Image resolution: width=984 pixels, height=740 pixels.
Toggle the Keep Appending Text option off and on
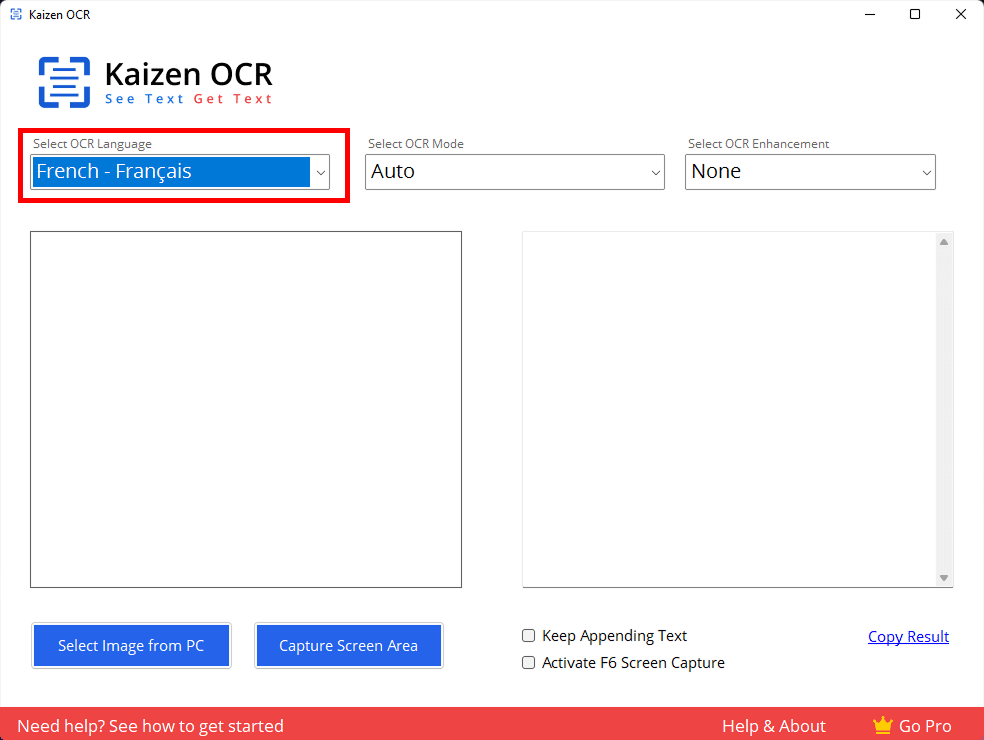528,636
